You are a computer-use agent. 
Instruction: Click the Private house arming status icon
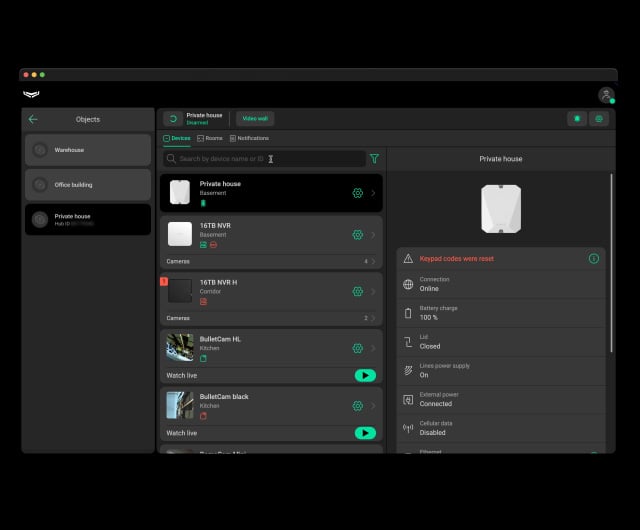tap(173, 118)
